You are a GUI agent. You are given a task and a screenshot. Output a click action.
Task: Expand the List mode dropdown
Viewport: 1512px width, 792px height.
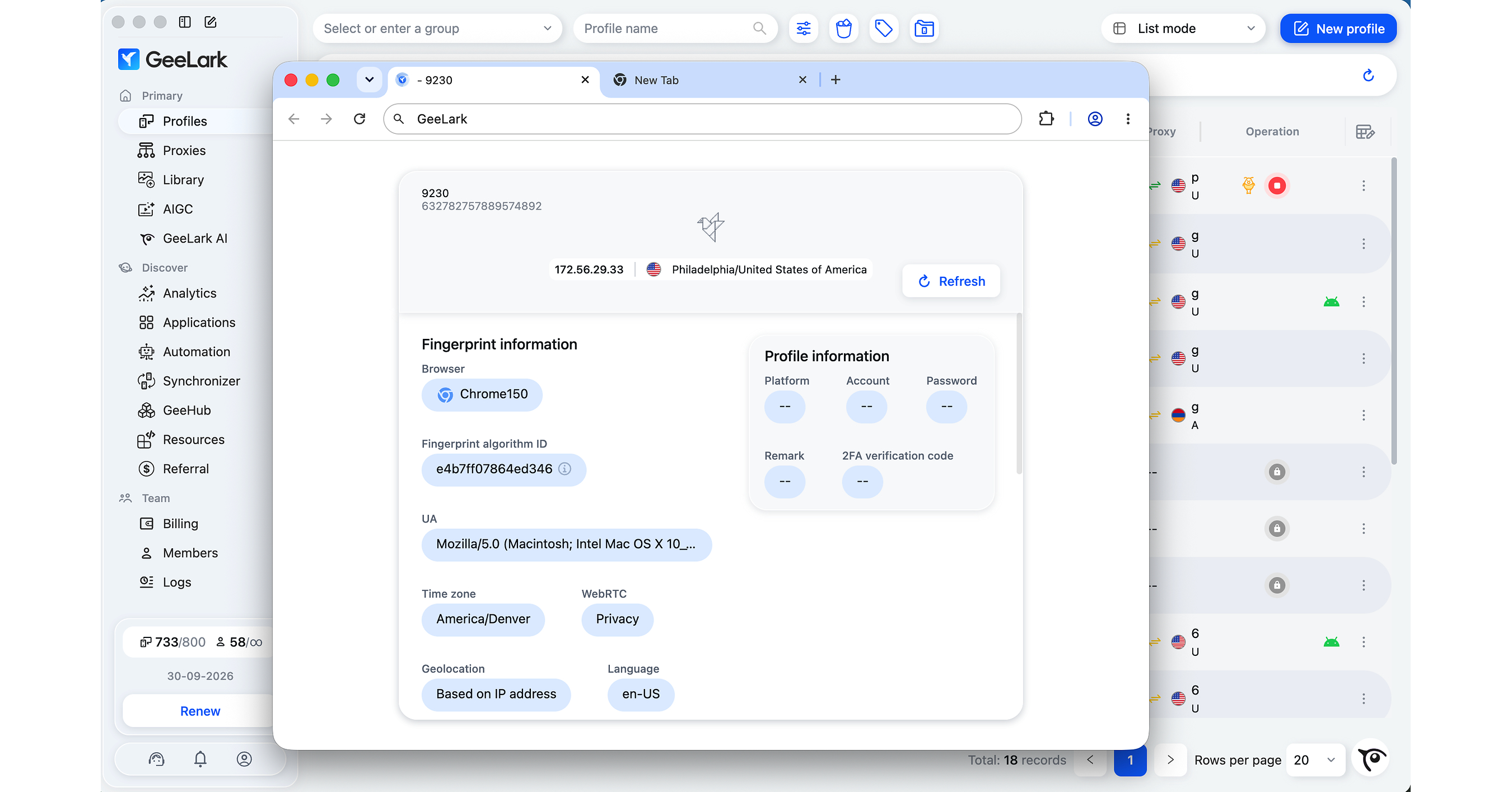pos(1183,28)
